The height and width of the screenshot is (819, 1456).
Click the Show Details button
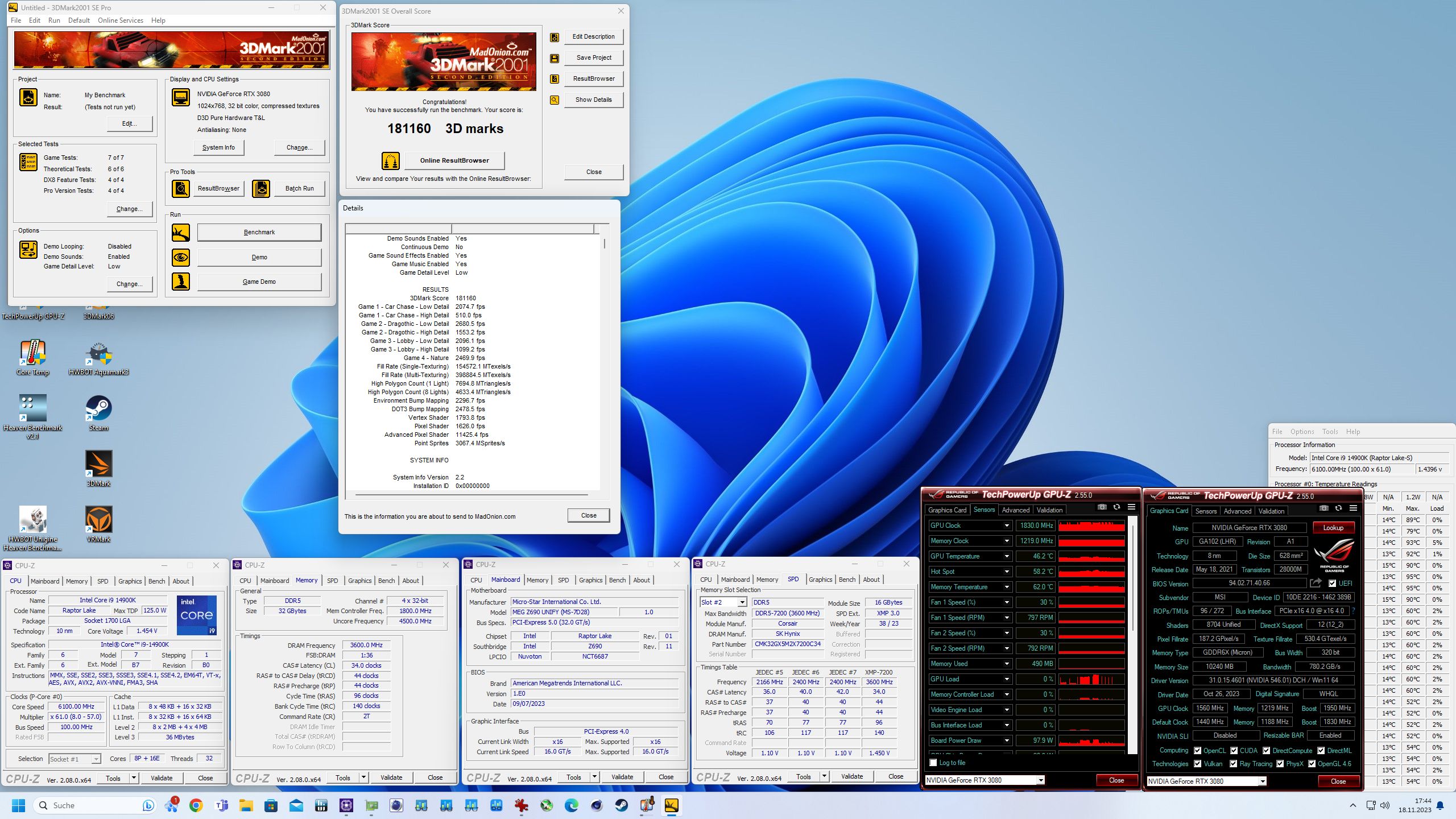coord(594,100)
